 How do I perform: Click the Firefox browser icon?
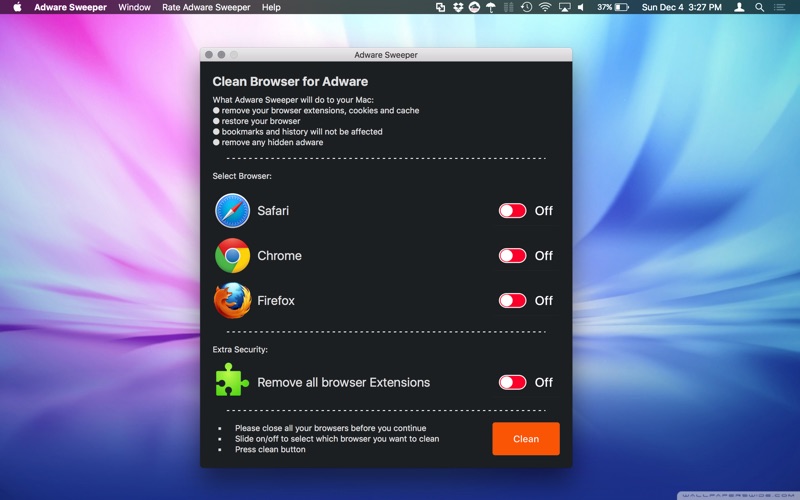pyautogui.click(x=232, y=301)
